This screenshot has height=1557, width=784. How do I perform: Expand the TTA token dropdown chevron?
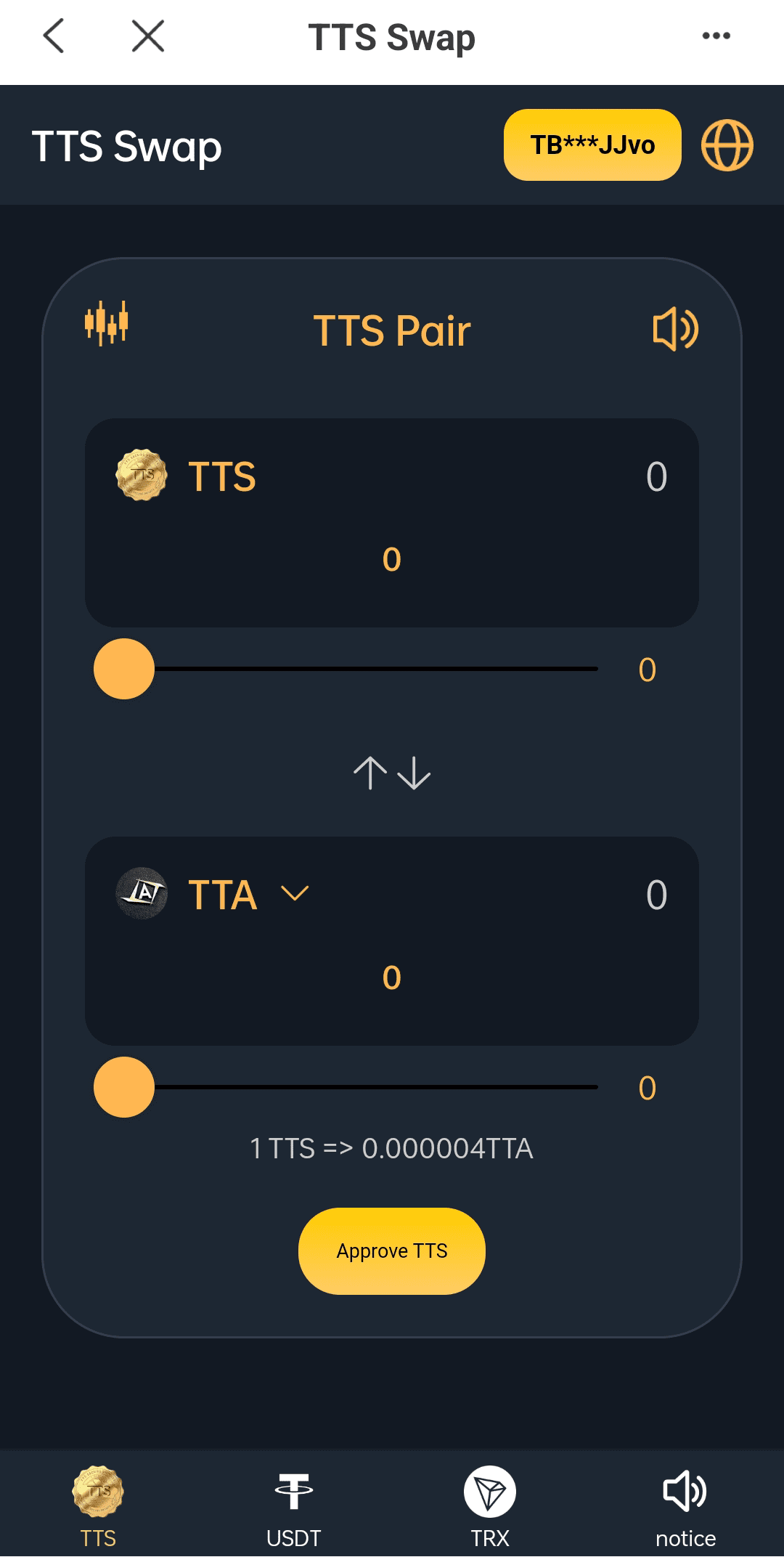(295, 893)
